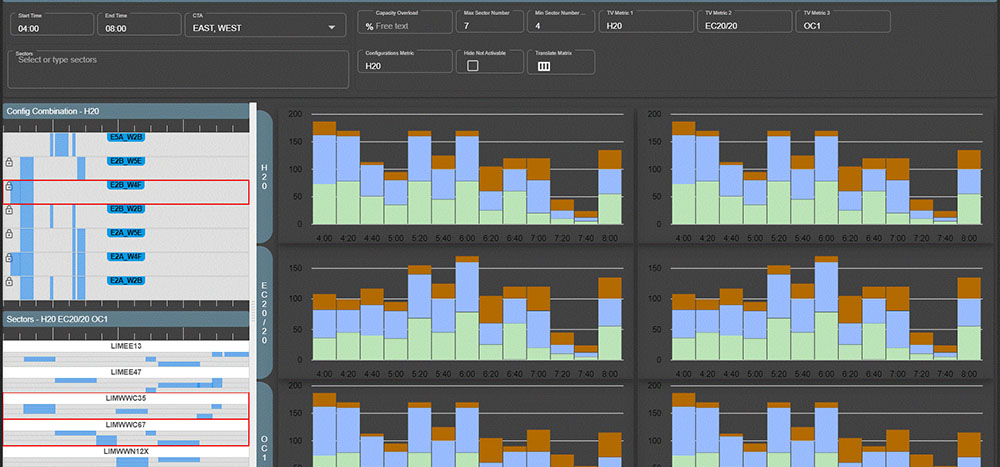Click the End Time field showing 08:00

pos(139,24)
